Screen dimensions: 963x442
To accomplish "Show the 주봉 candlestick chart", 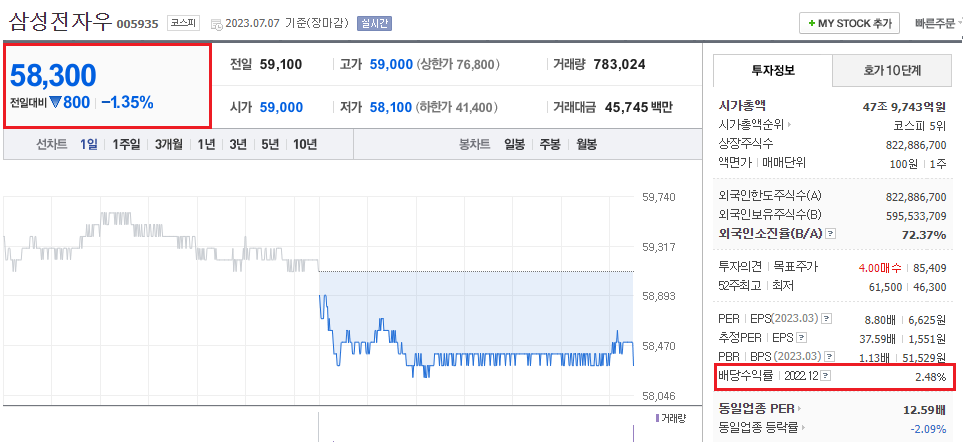I will [x=550, y=145].
